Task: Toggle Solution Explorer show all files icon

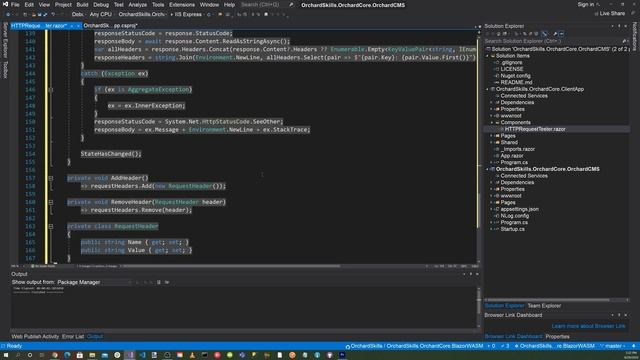Action: tap(544, 34)
